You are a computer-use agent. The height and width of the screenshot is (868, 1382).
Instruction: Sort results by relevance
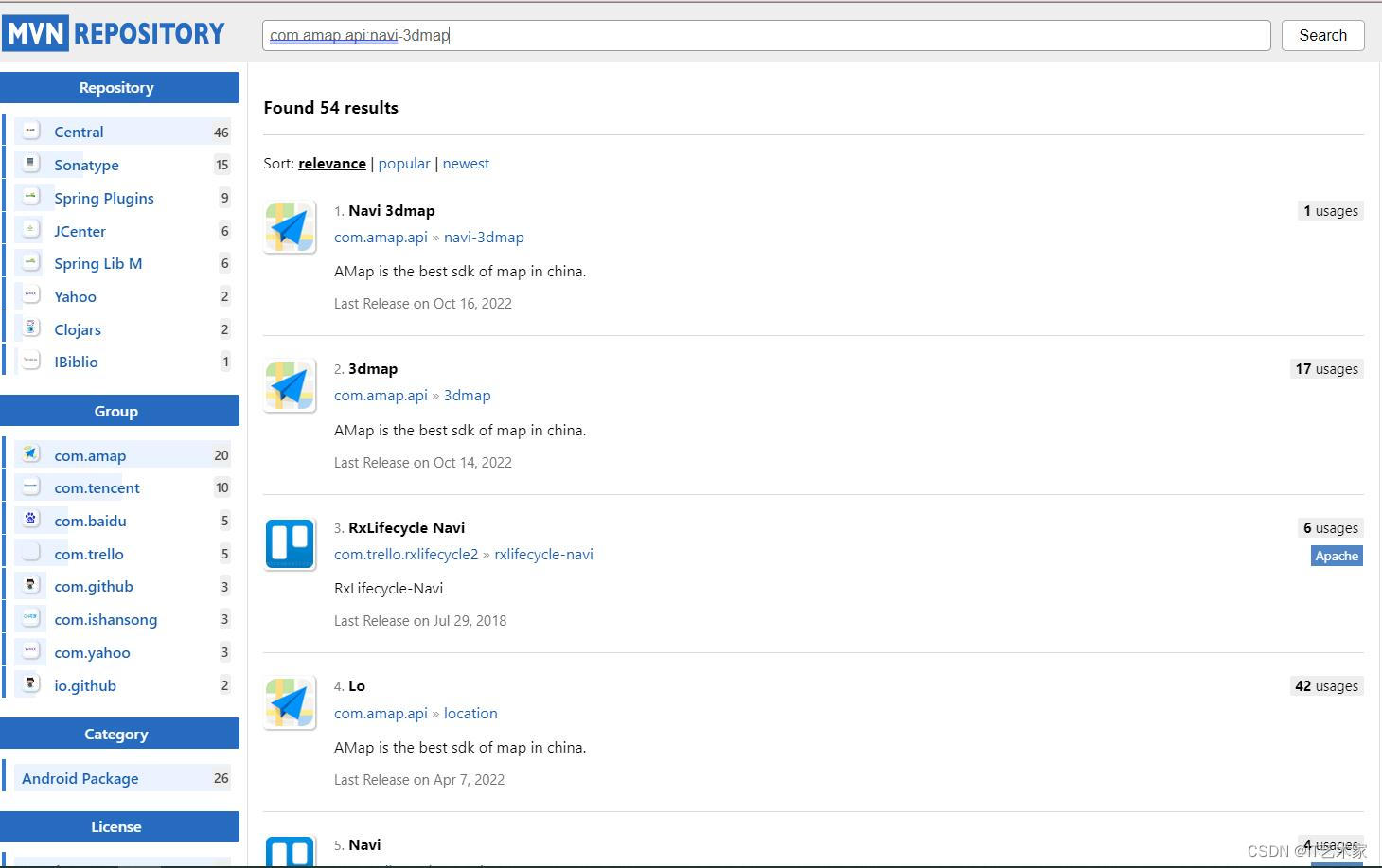point(332,163)
